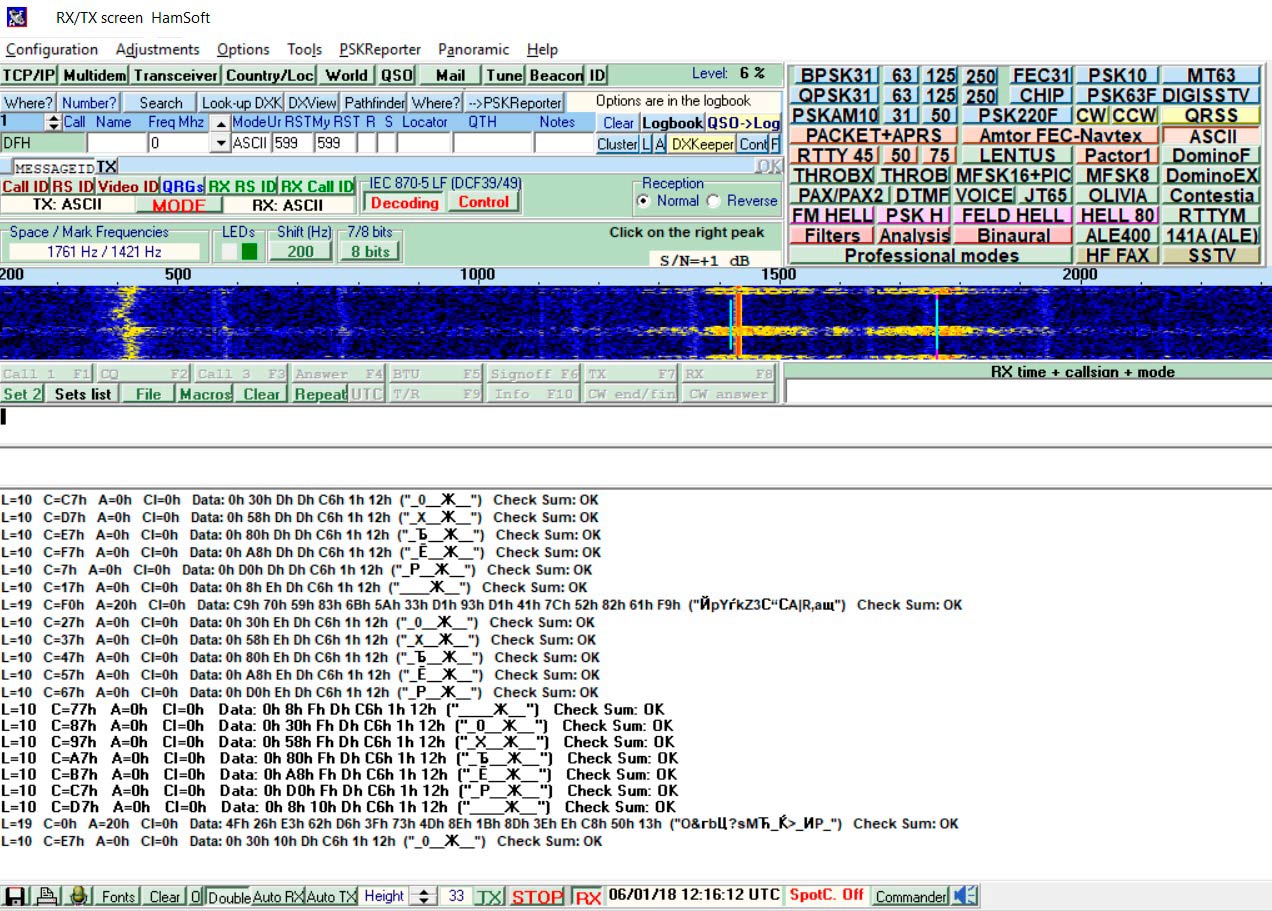This screenshot has width=1272, height=911.
Task: Open the Options menu
Action: (x=243, y=49)
